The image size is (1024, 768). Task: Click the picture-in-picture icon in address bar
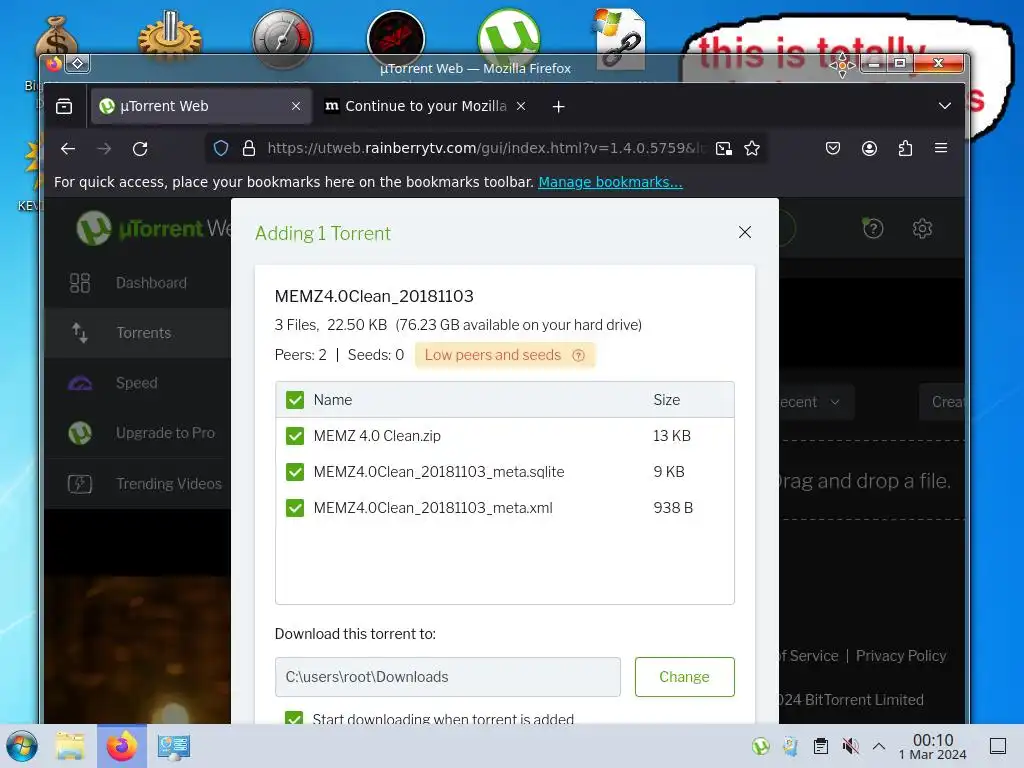click(x=724, y=148)
